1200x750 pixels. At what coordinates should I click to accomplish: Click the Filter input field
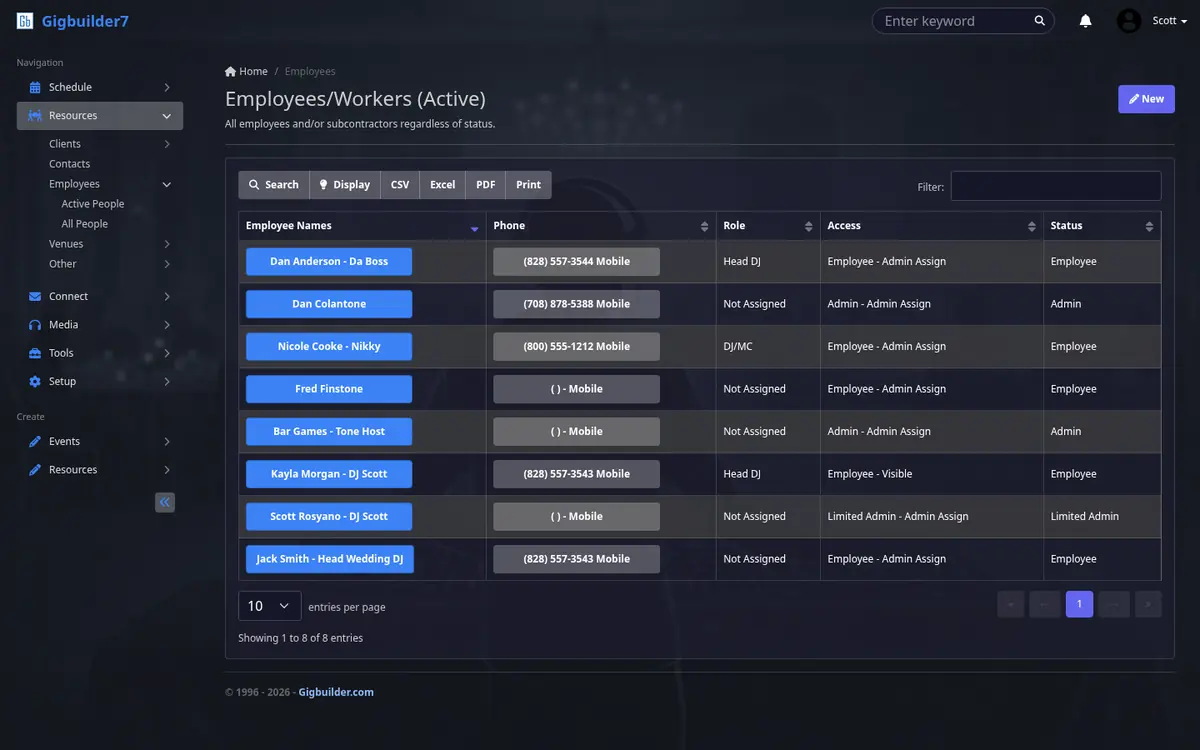(x=1056, y=186)
